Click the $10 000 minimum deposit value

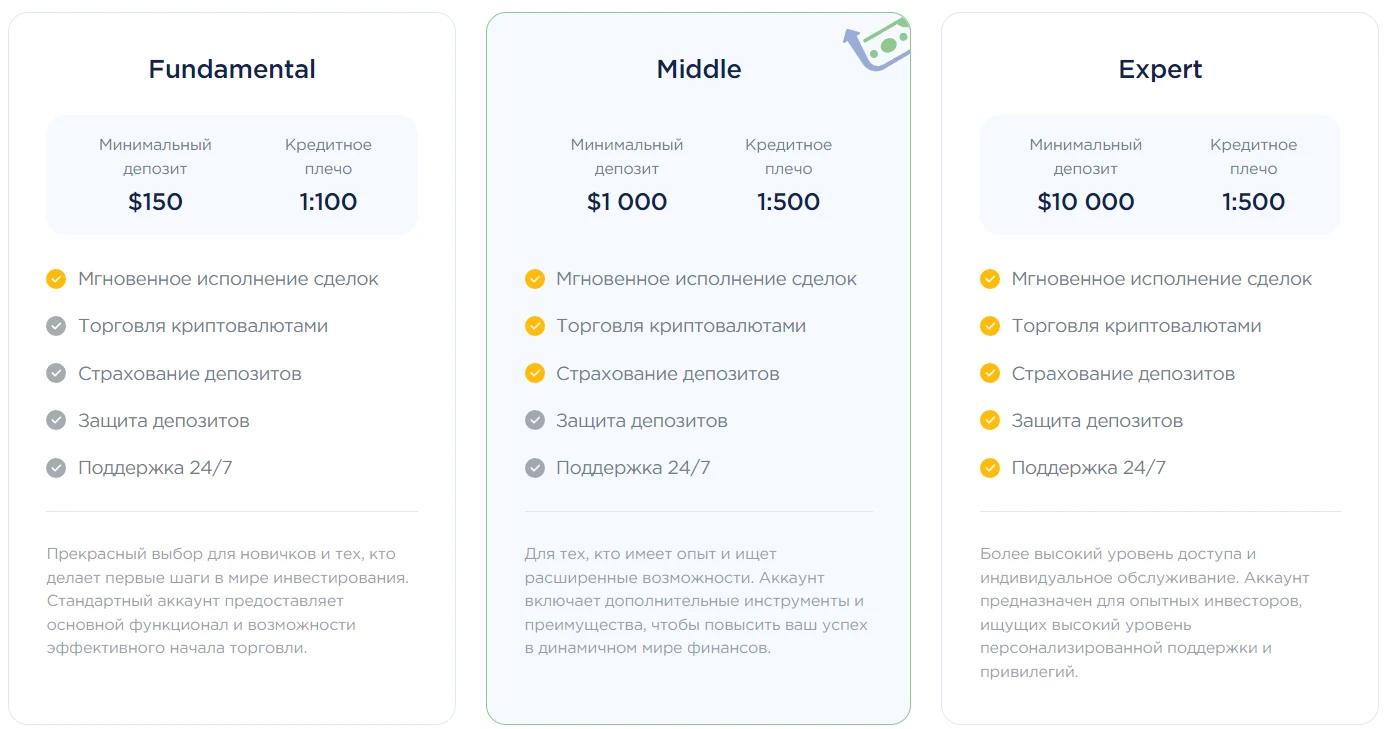point(1086,202)
